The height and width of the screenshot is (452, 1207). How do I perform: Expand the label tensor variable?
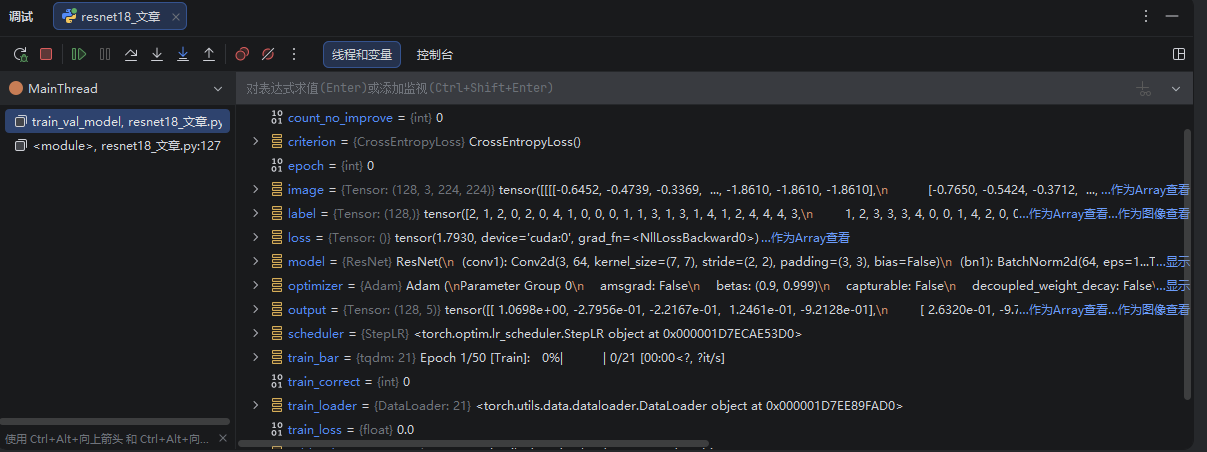(x=256, y=213)
